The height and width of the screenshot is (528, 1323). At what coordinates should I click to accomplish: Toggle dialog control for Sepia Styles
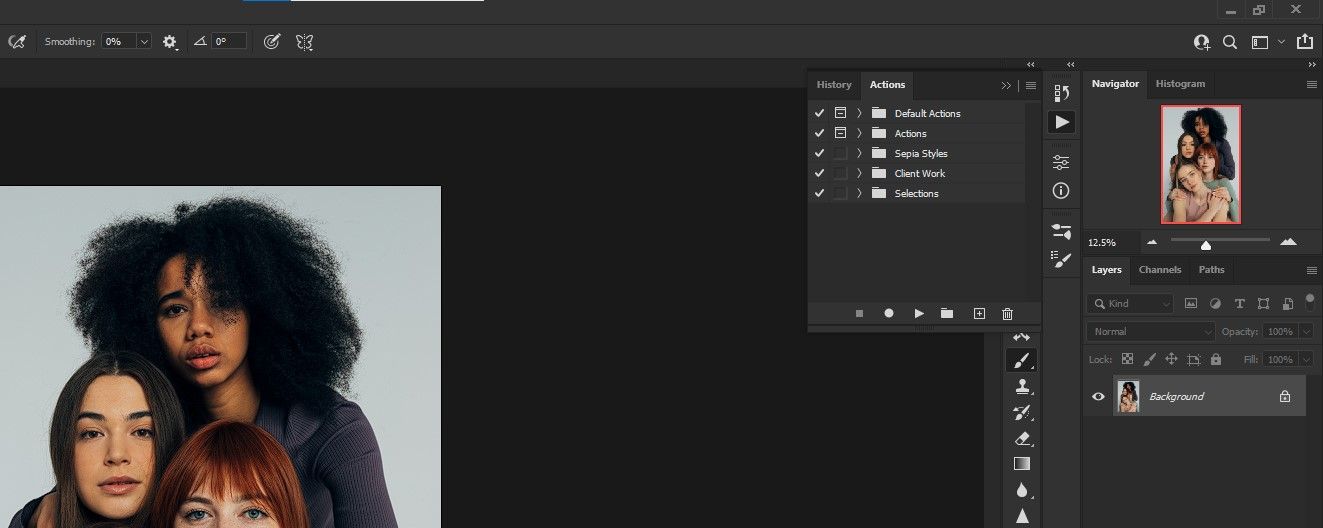pyautogui.click(x=840, y=153)
